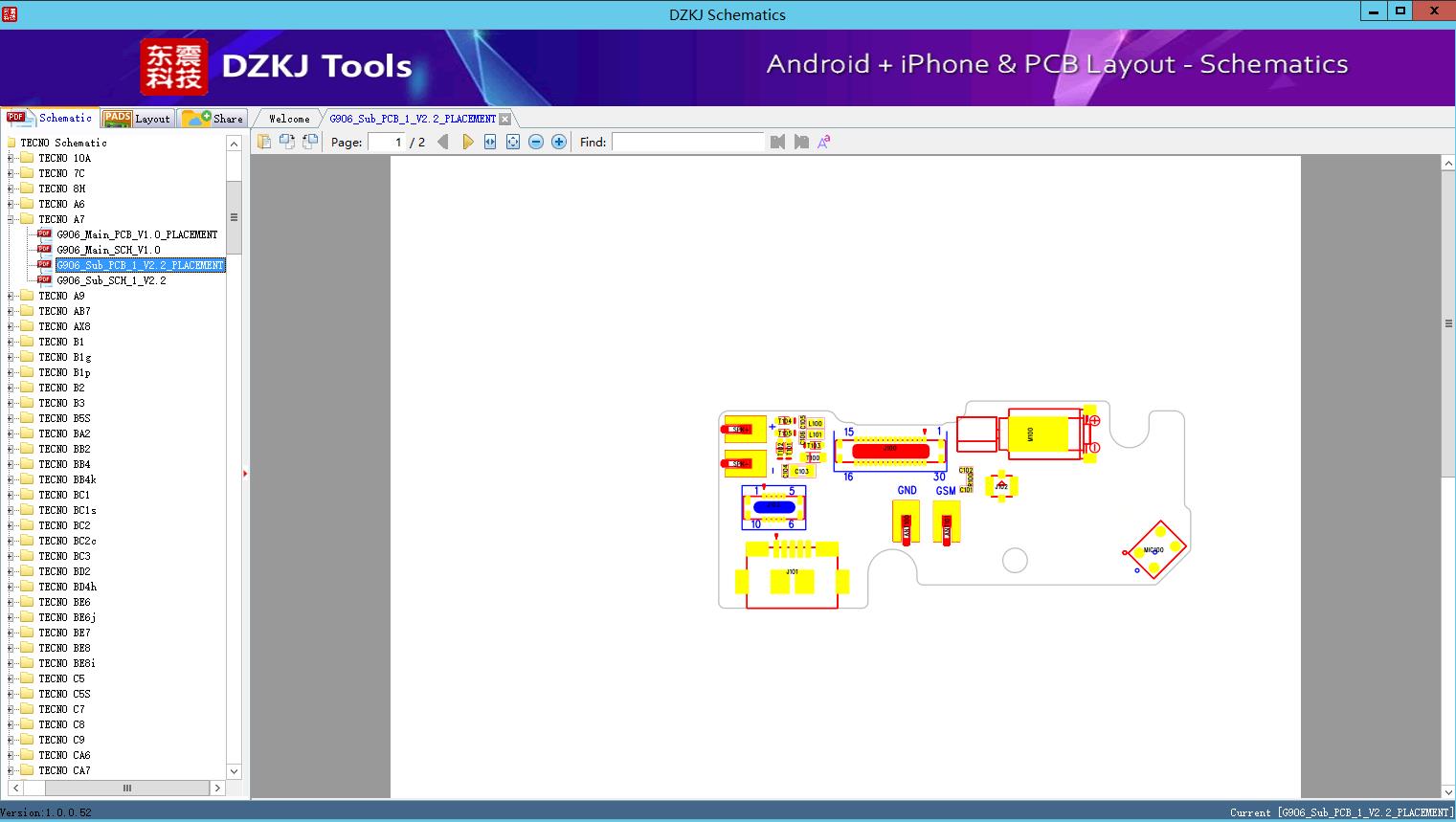Image resolution: width=1456 pixels, height=822 pixels.
Task: Switch to the Schematic tab
Action: (x=50, y=118)
